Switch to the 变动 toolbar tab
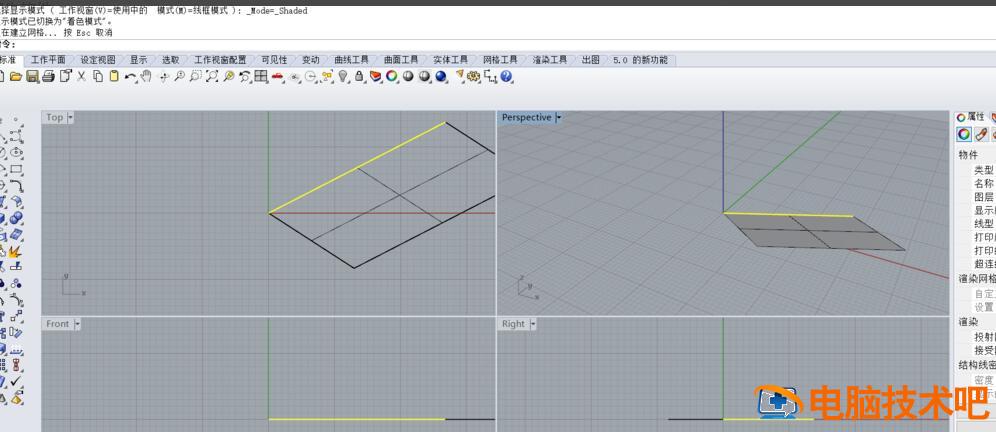996x432 pixels. (311, 60)
